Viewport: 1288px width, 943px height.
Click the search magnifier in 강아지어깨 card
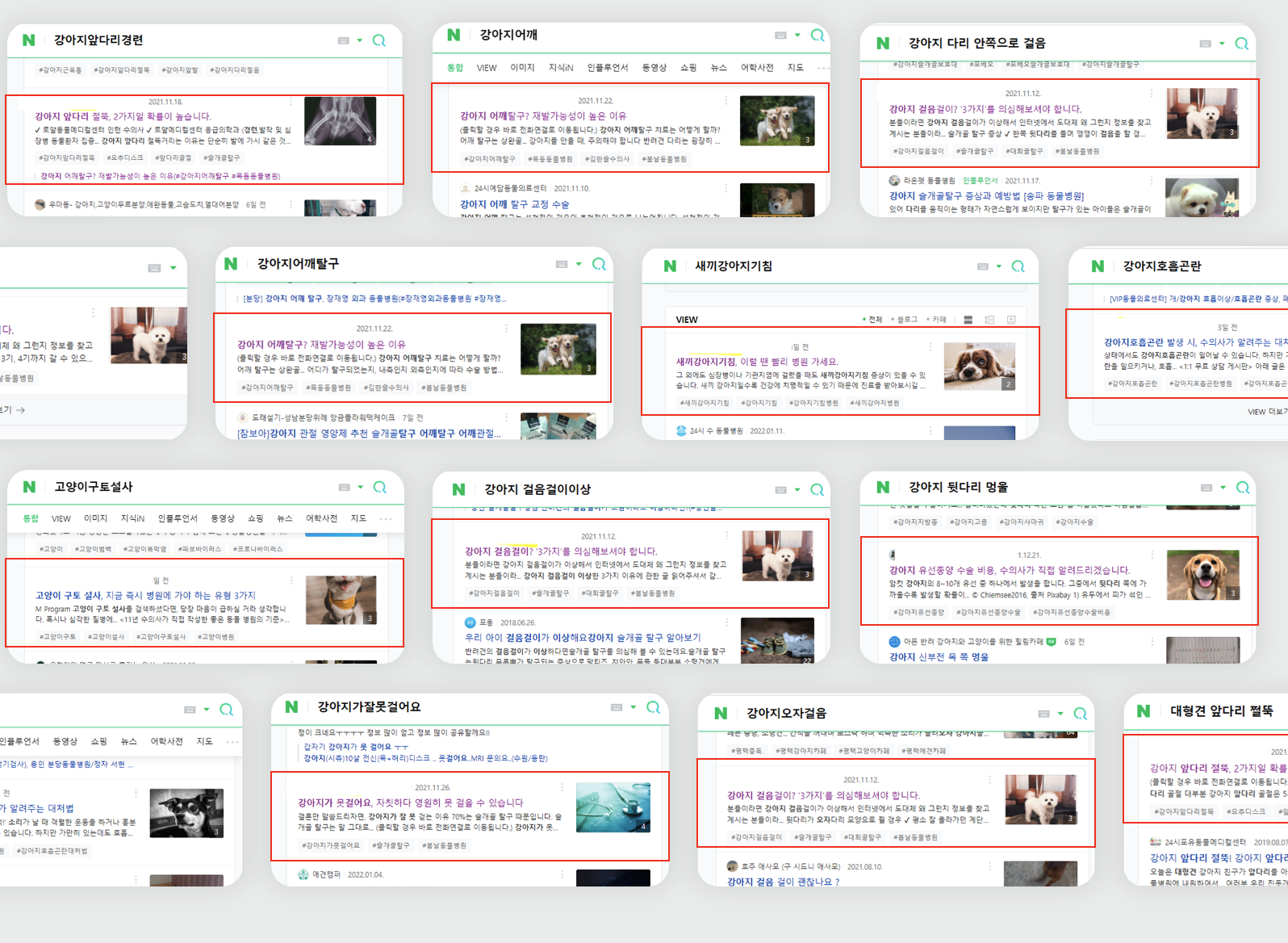point(817,36)
